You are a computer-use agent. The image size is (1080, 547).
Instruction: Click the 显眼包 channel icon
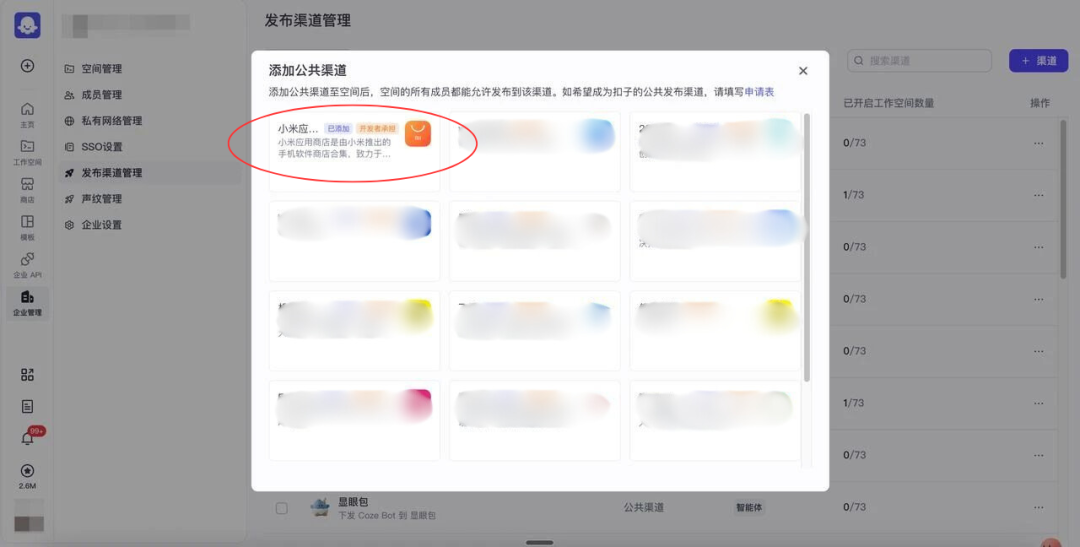(x=320, y=507)
